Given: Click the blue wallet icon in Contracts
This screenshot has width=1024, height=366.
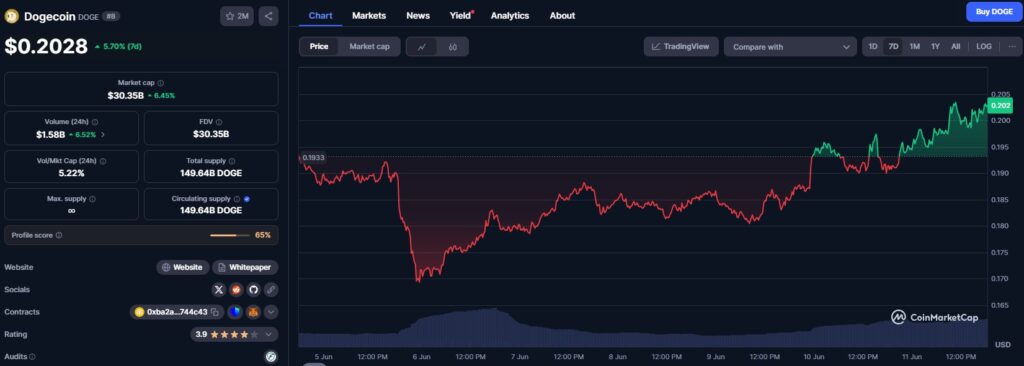Looking at the screenshot, I should pyautogui.click(x=235, y=312).
